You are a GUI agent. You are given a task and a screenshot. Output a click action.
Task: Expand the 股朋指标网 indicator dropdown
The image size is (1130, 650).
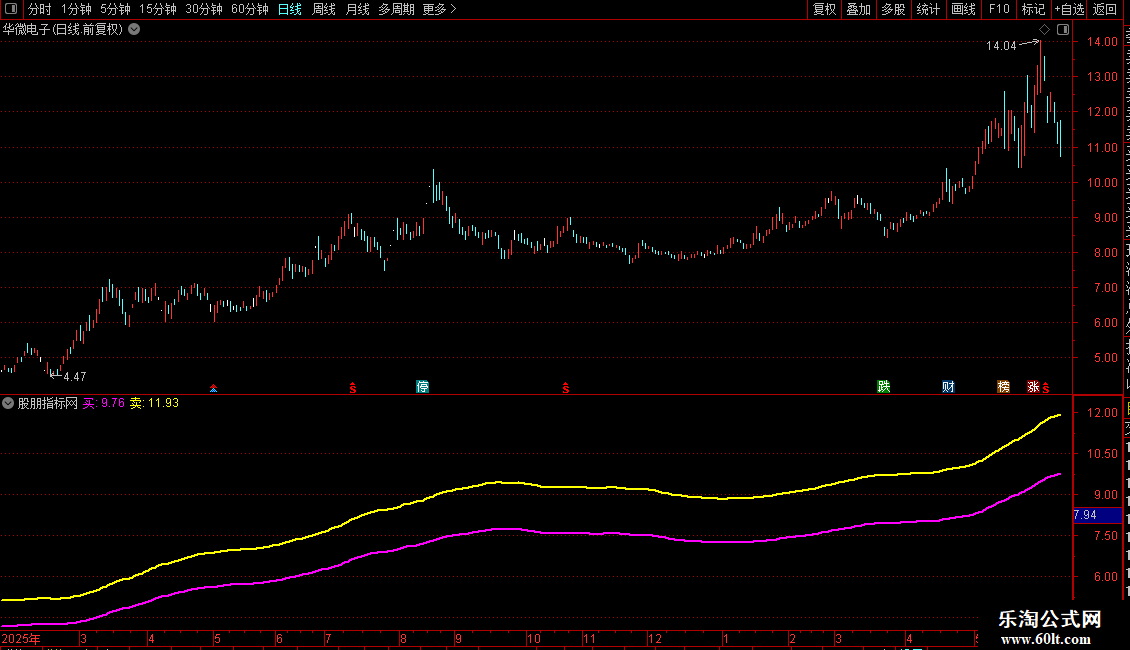pyautogui.click(x=8, y=404)
